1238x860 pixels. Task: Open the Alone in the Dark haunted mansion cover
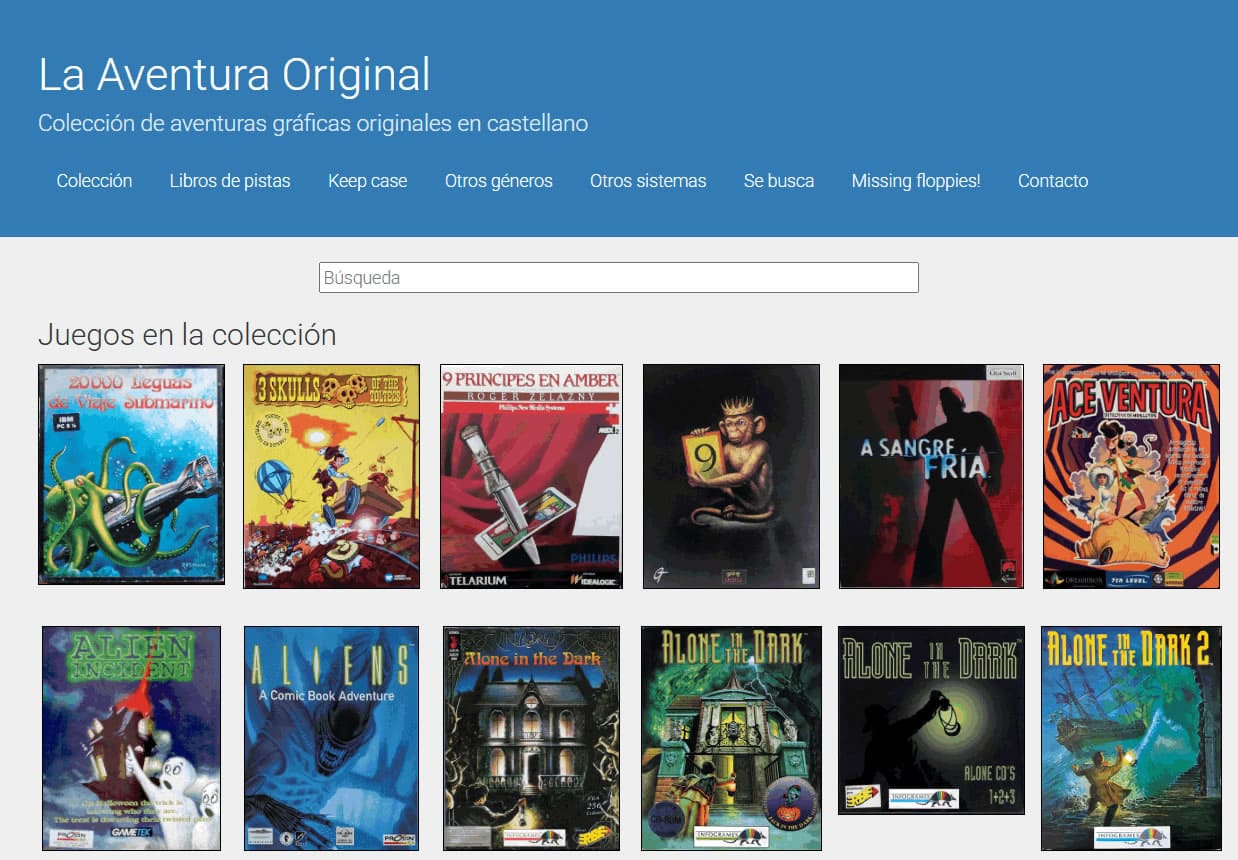[x=531, y=738]
